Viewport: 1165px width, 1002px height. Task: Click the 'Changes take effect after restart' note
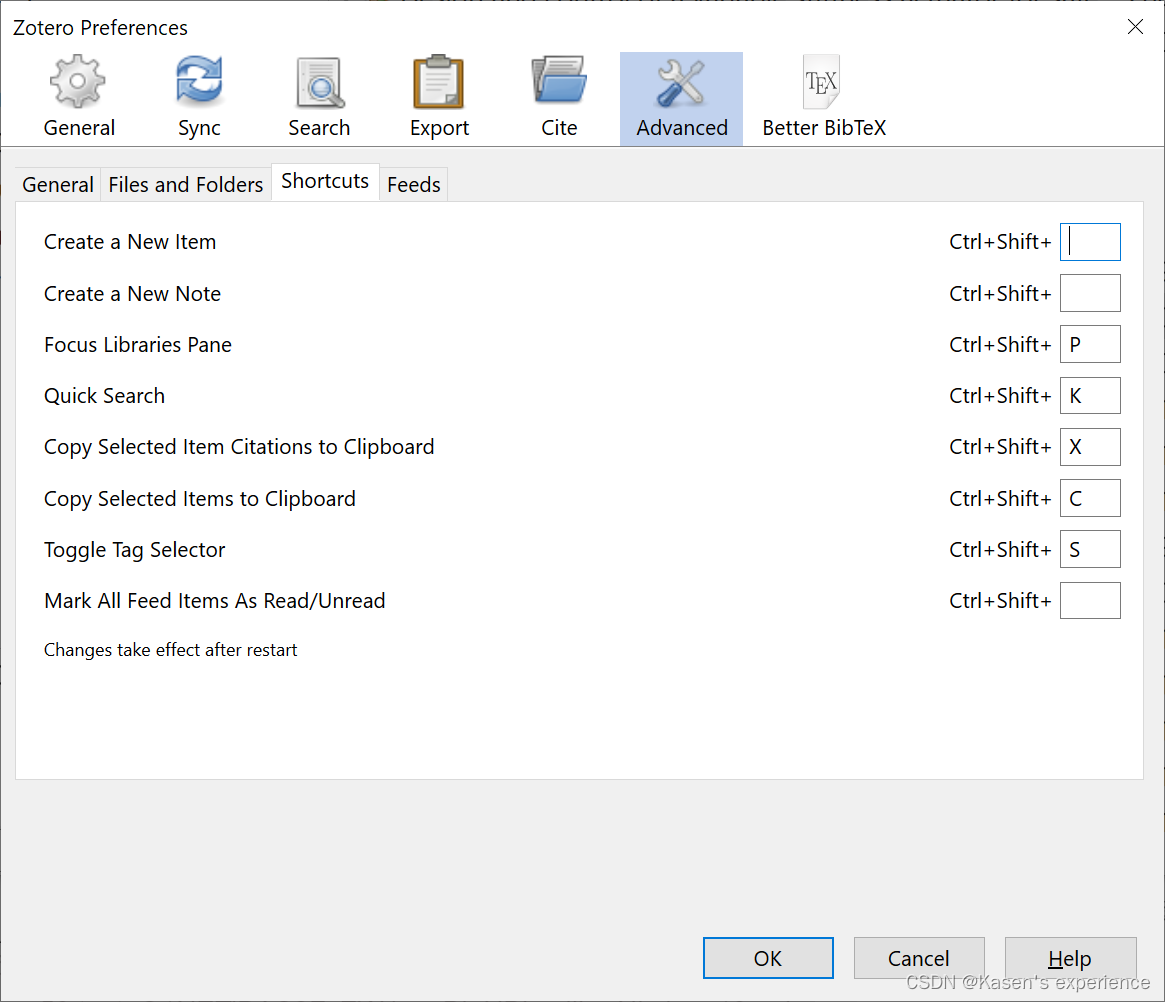(171, 650)
